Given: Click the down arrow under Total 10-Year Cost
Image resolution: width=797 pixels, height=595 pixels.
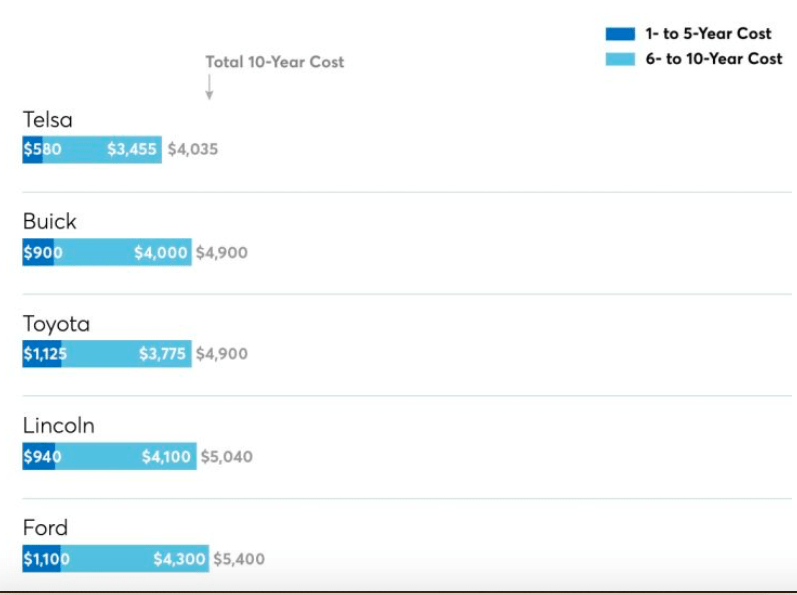Looking at the screenshot, I should tap(209, 87).
